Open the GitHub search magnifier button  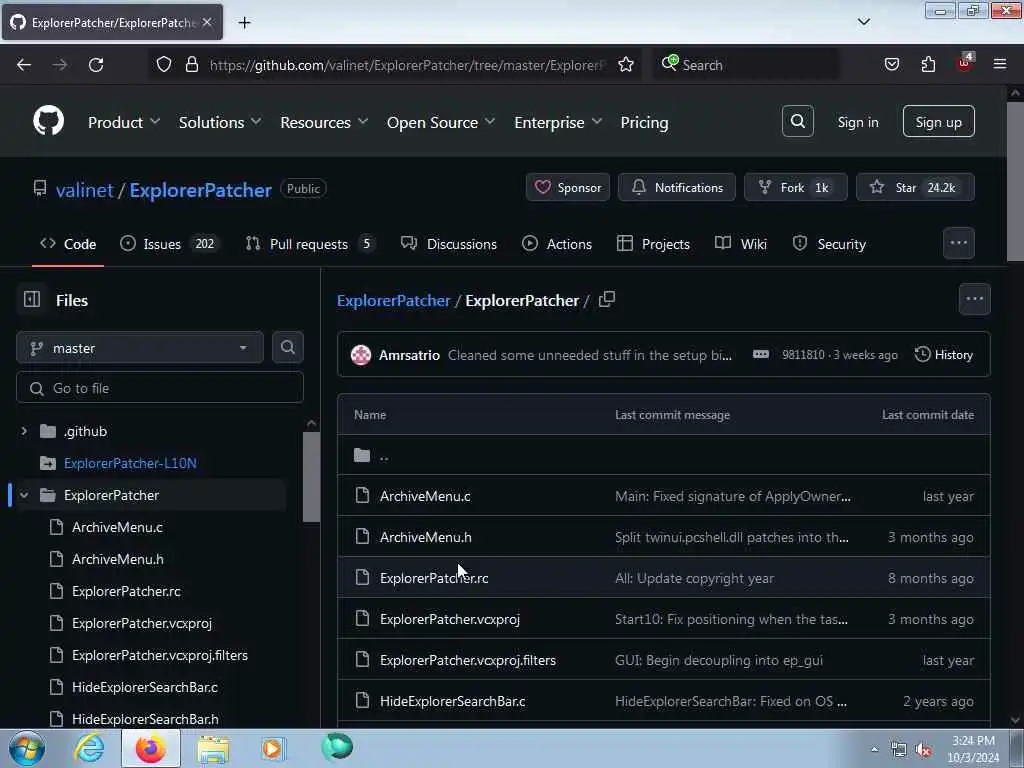click(x=797, y=121)
